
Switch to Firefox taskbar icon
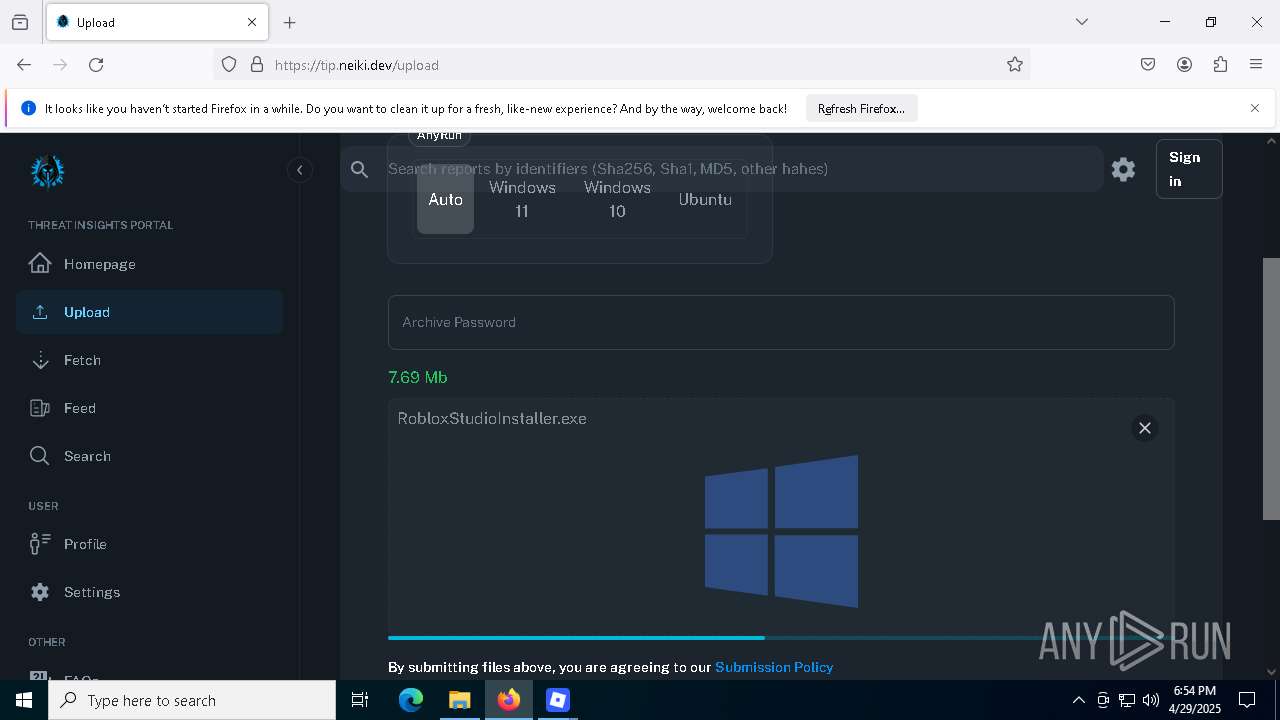point(509,700)
